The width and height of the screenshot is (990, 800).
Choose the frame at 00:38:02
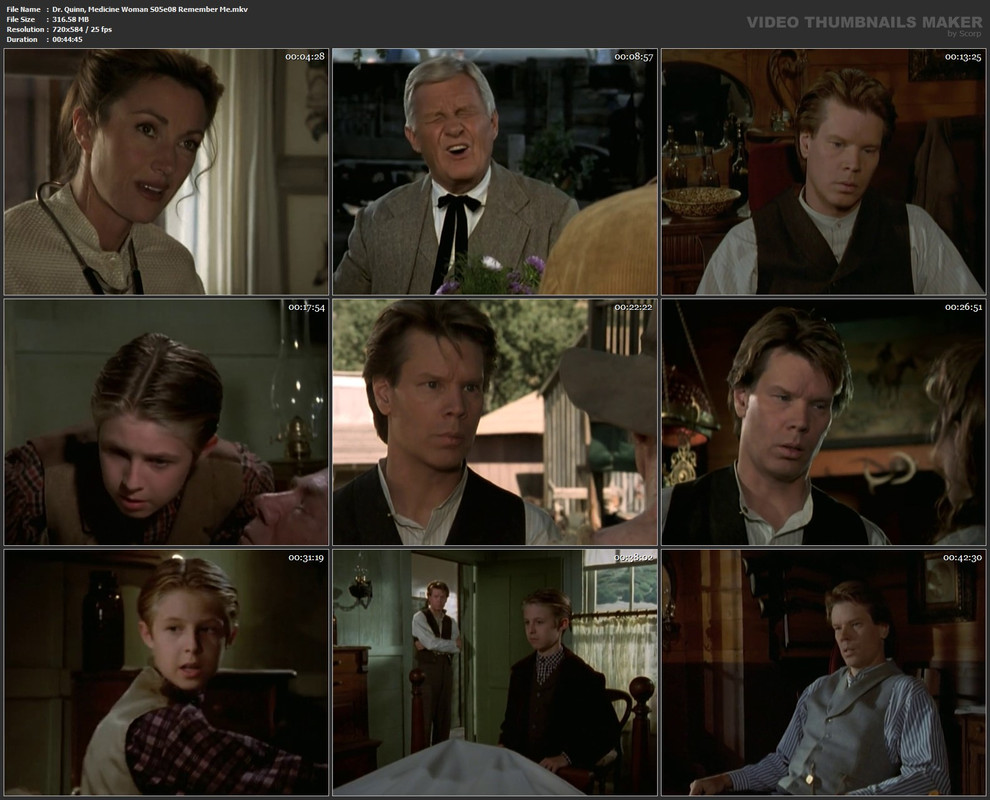[495, 672]
